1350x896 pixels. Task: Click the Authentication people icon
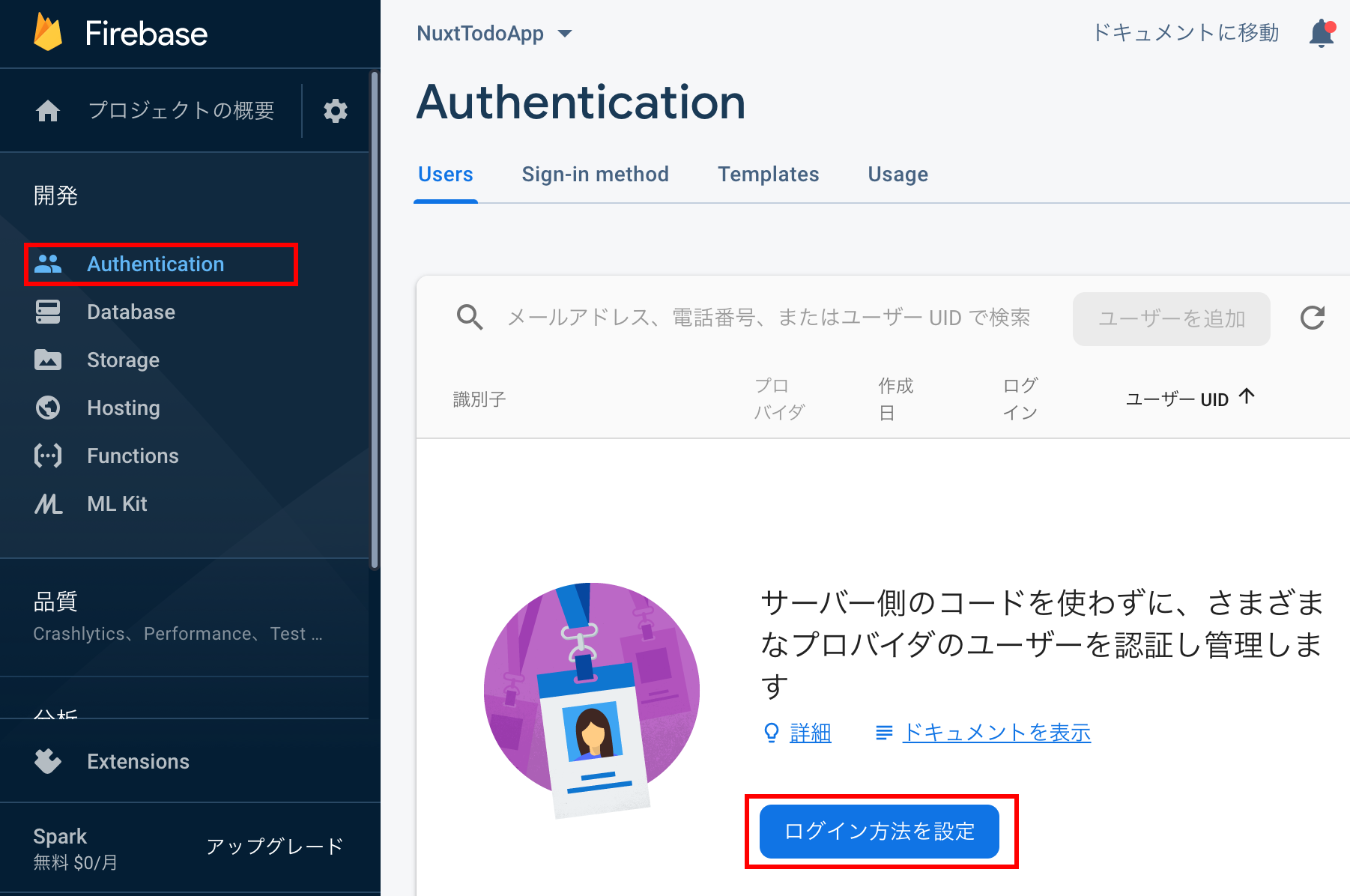[48, 264]
